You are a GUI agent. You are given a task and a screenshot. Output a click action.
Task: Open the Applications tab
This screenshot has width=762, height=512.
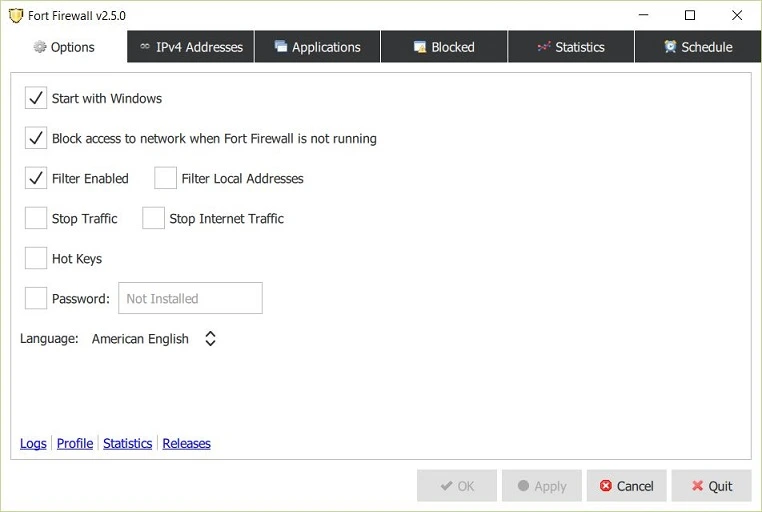click(317, 47)
